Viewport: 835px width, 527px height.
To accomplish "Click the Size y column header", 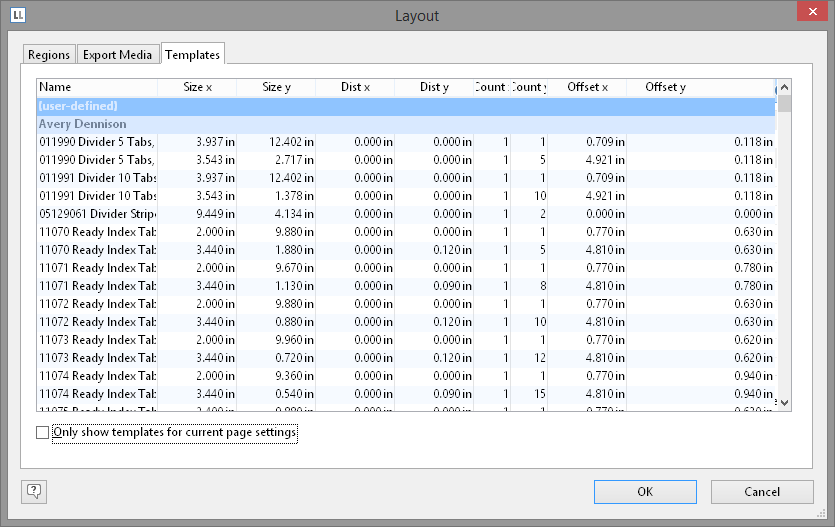I will [276, 87].
